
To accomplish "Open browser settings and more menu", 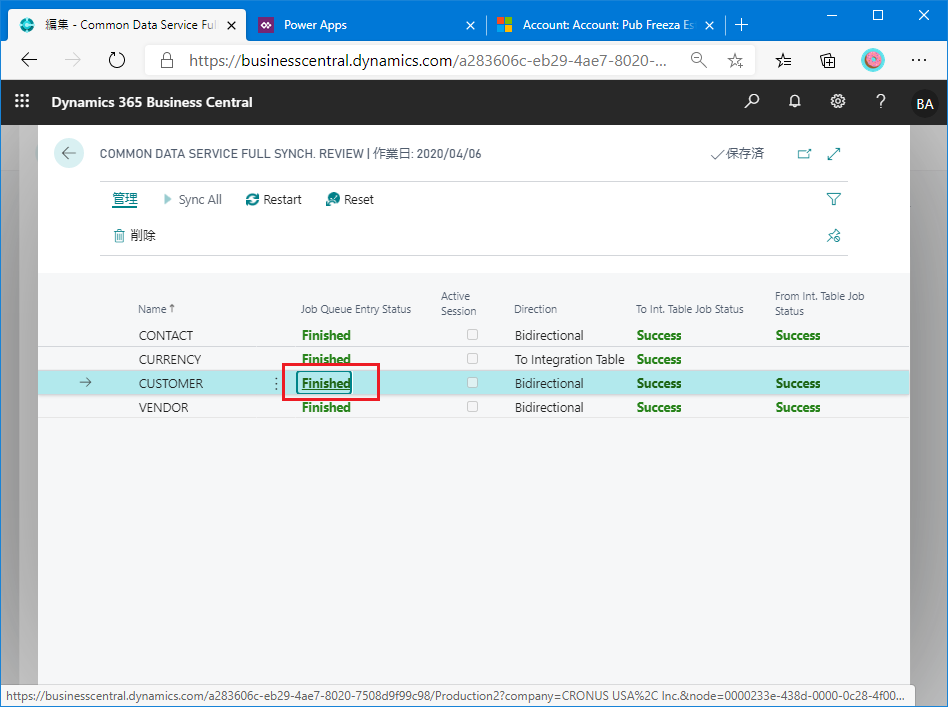I will 918,60.
